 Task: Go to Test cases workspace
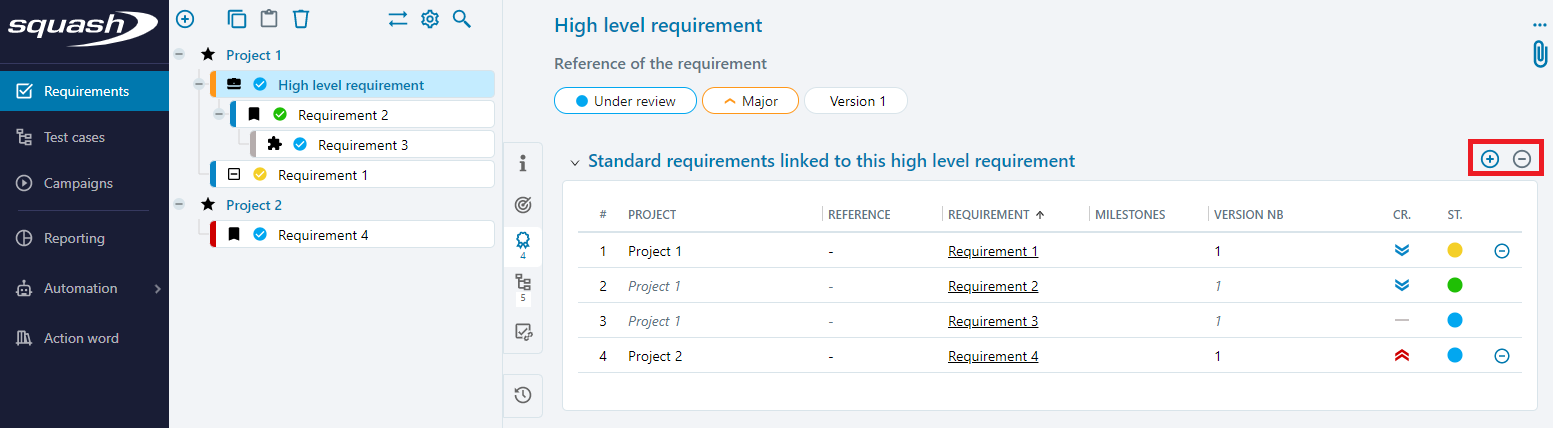click(x=74, y=137)
